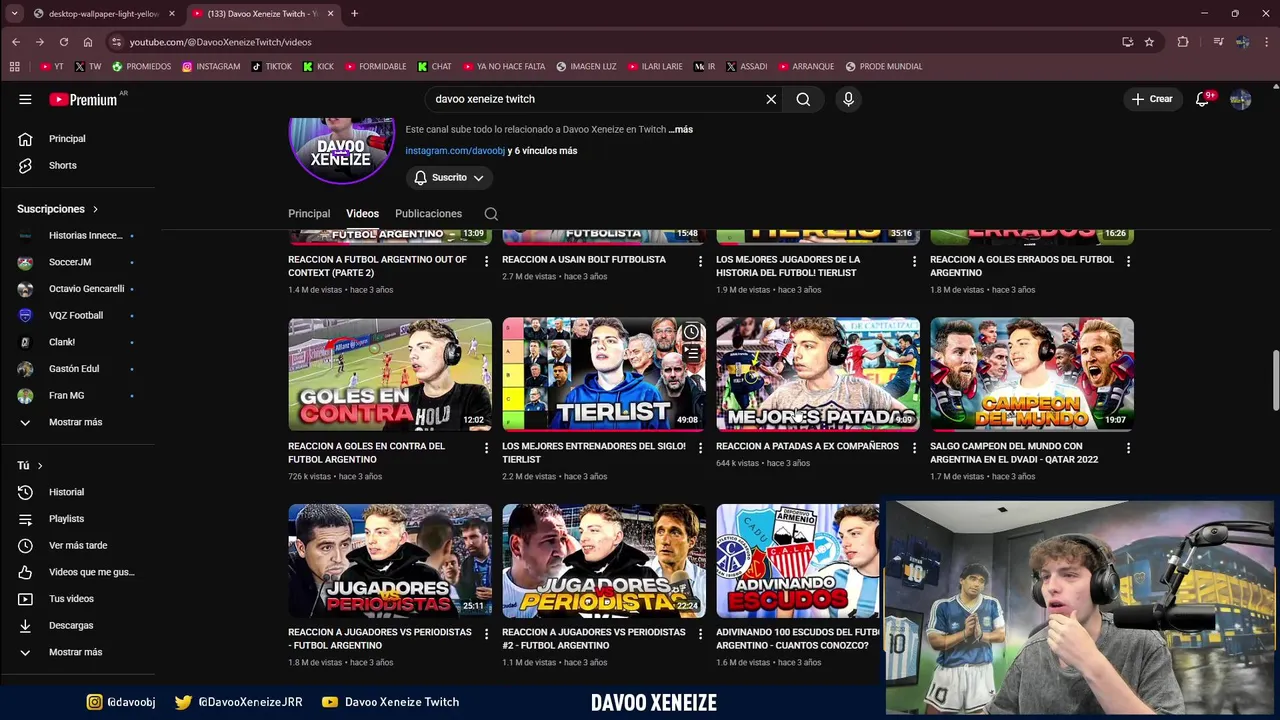Open options for MEJORES ENTRENADORES TIERLIST video
This screenshot has width=1280, height=720.
tap(700, 448)
